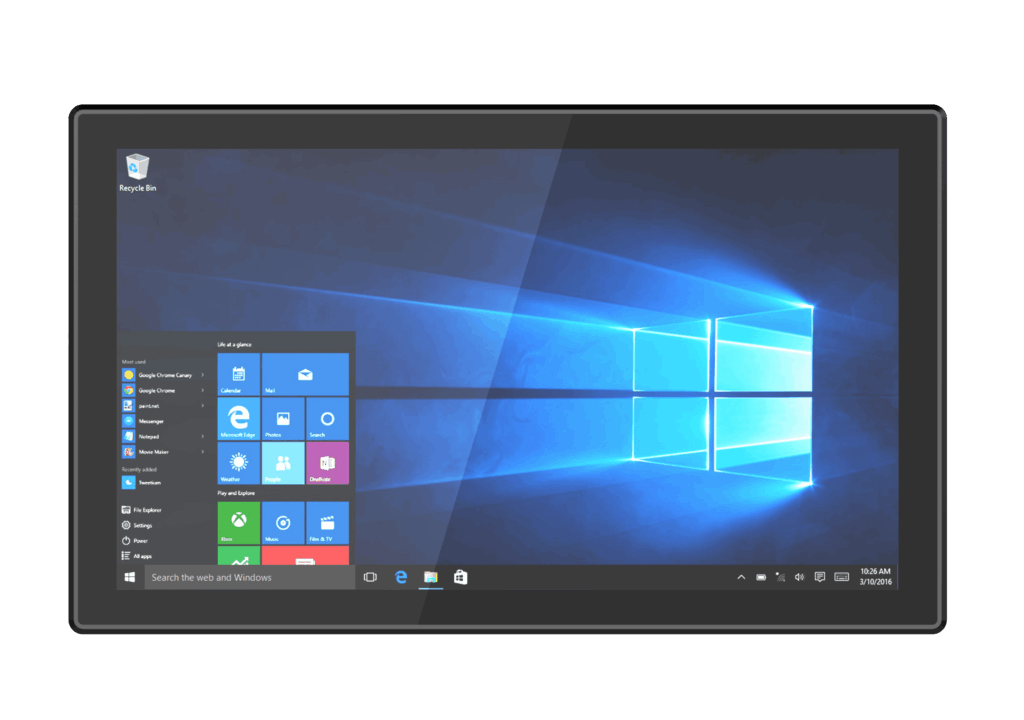
Task: Click the Weather tile
Action: [x=238, y=463]
